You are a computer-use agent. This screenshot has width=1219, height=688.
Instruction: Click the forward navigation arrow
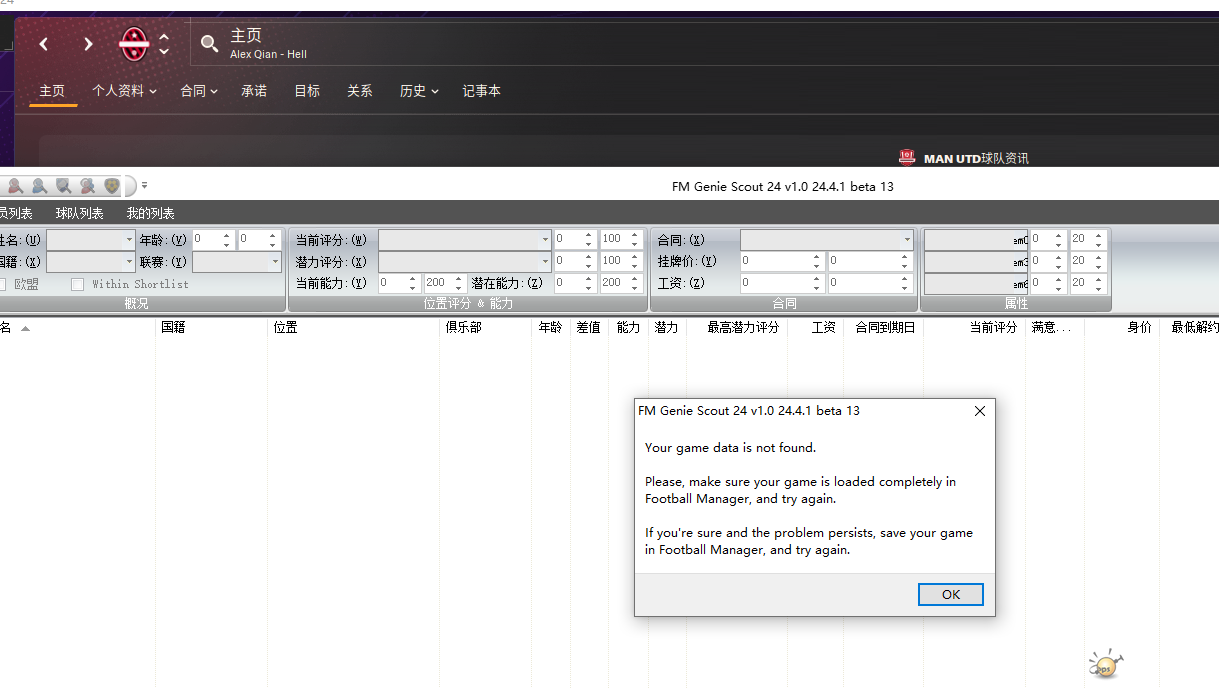tap(88, 44)
